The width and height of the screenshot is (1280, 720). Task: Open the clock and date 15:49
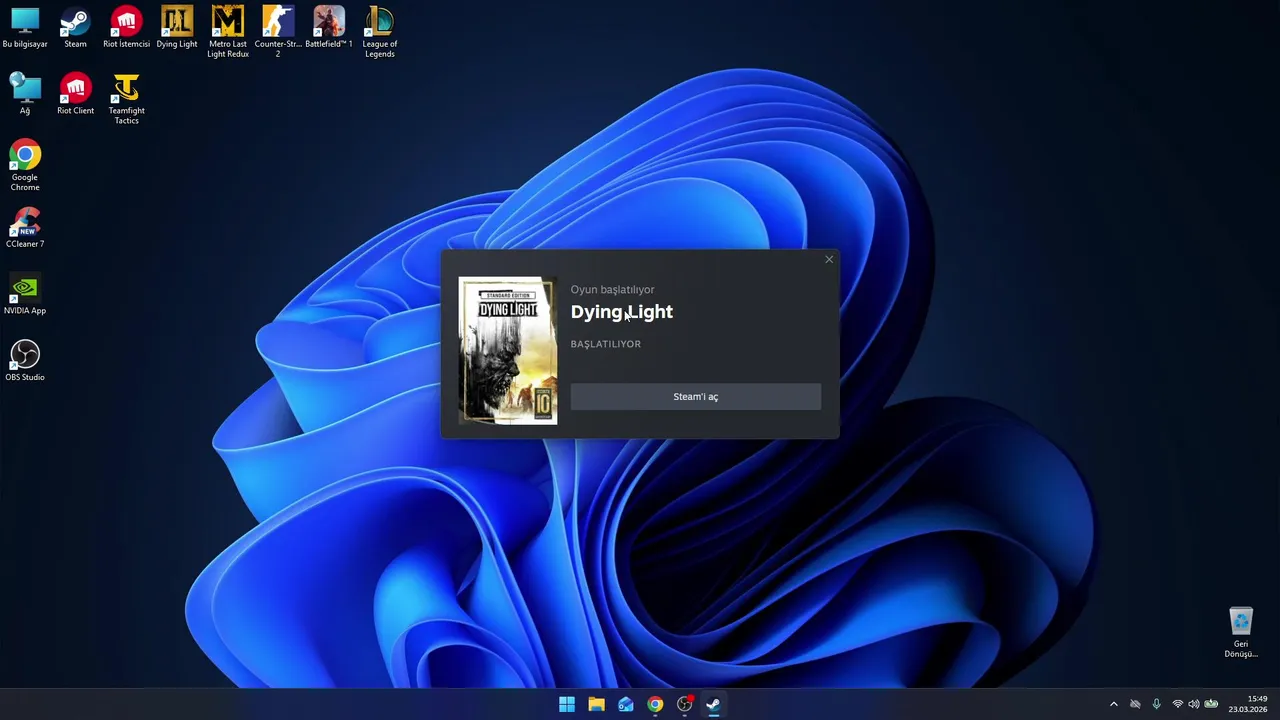click(1249, 704)
